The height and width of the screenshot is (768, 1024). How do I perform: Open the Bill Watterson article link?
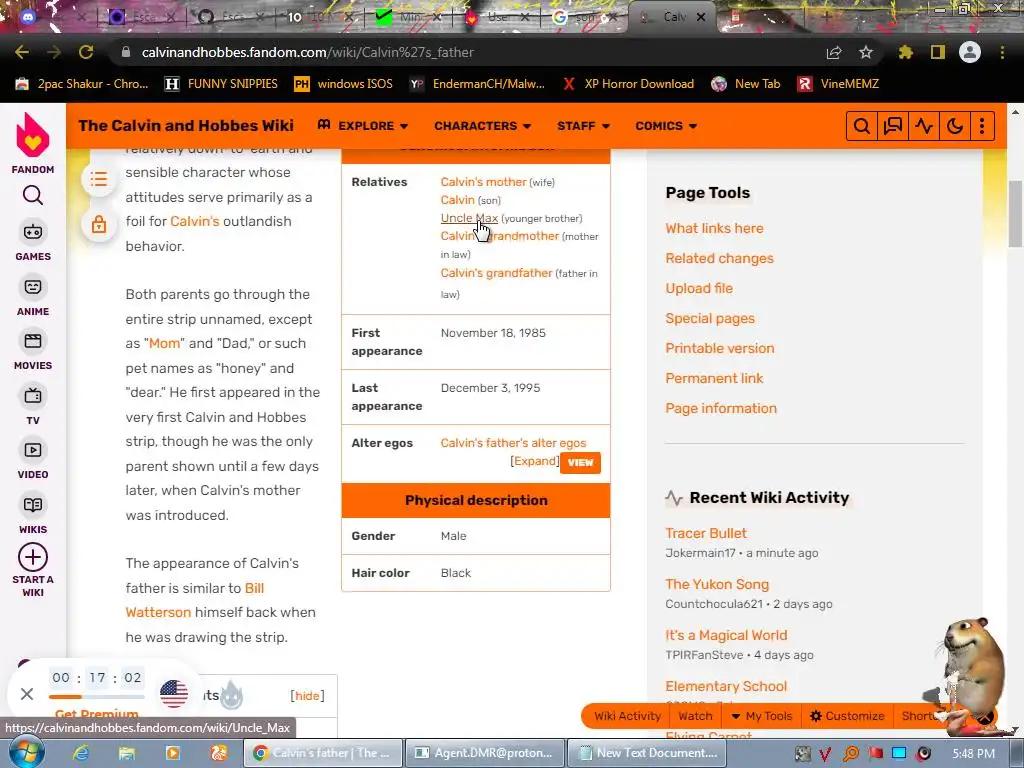(x=195, y=600)
